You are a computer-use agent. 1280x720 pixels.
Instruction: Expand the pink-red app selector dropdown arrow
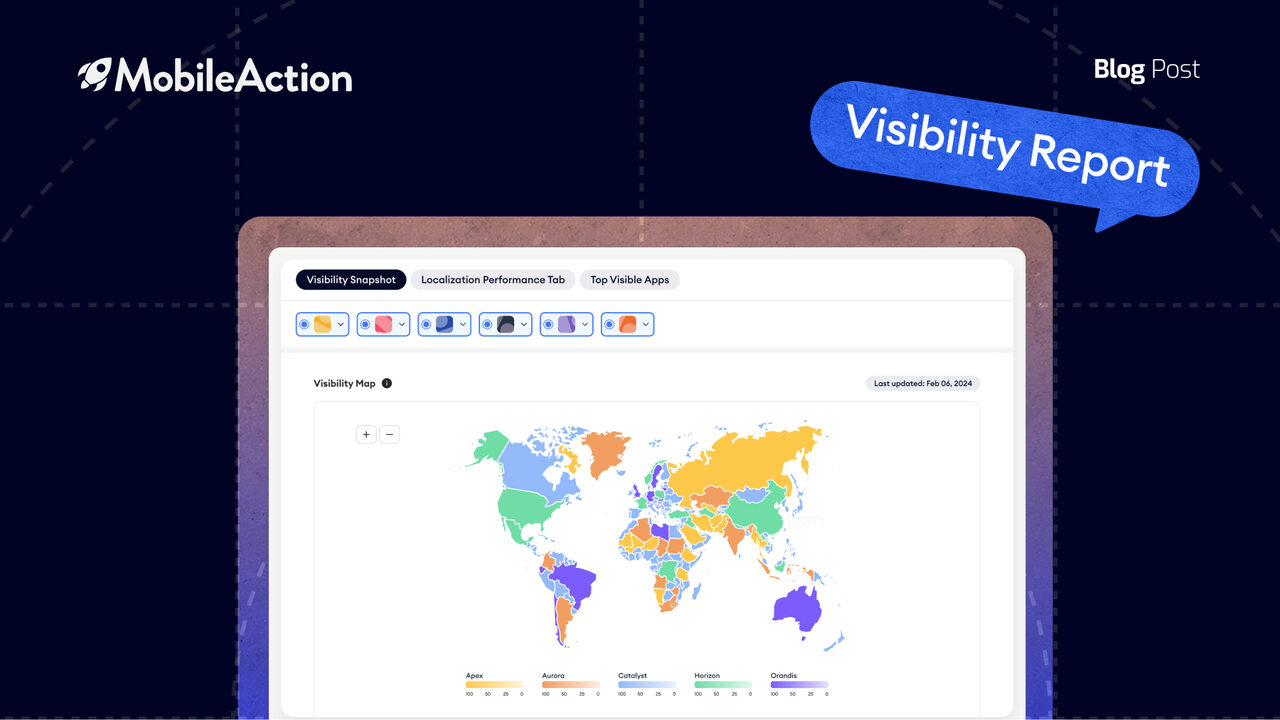[402, 324]
